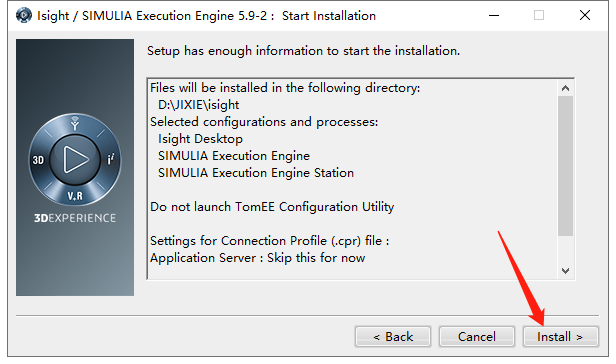Click the top person quadrant of the compass
This screenshot has height=364, width=616.
[75, 123]
